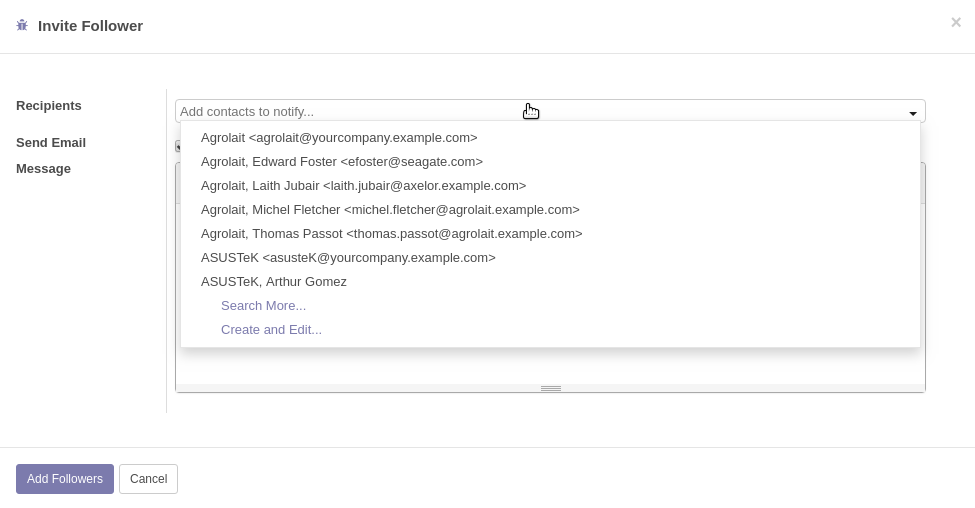Grab the message editor resize handle

551,389
